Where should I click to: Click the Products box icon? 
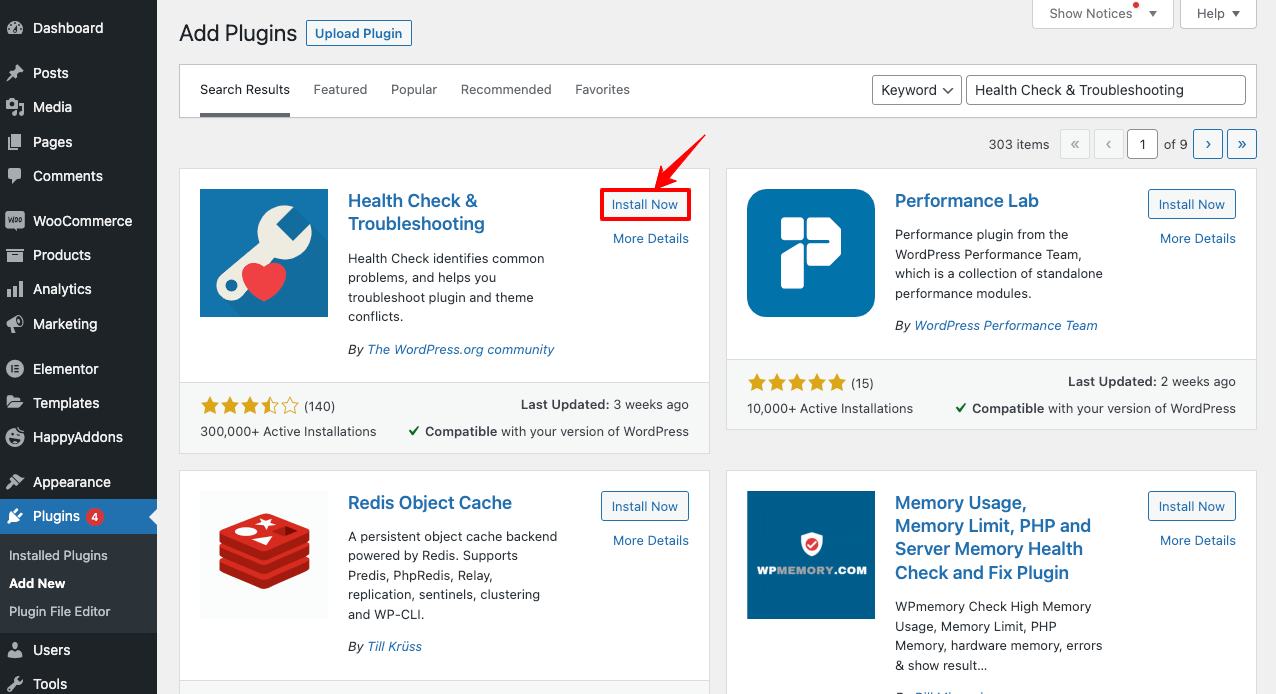[15, 255]
